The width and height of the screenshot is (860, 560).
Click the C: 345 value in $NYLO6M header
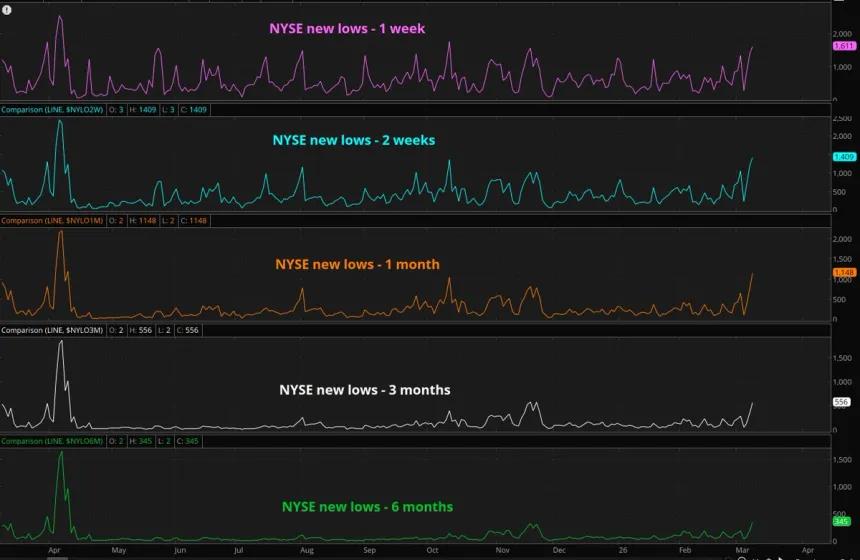(x=188, y=441)
